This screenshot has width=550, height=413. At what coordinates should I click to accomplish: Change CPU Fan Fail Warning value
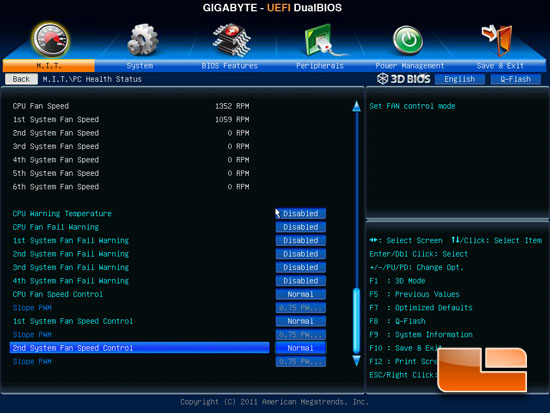(x=301, y=227)
